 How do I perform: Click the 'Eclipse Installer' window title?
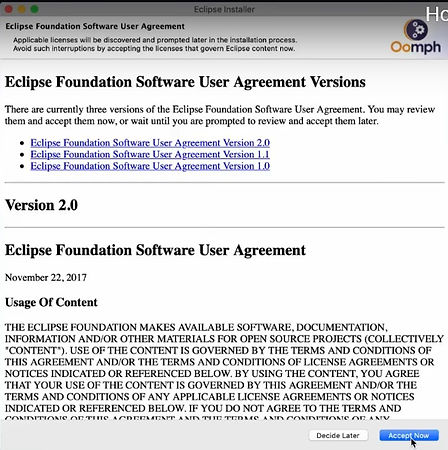224,9
